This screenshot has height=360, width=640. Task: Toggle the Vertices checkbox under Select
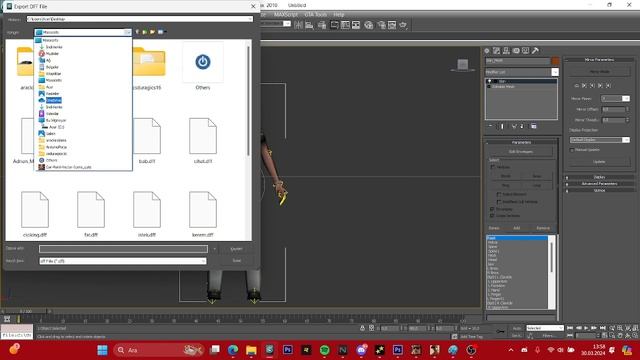(493, 167)
